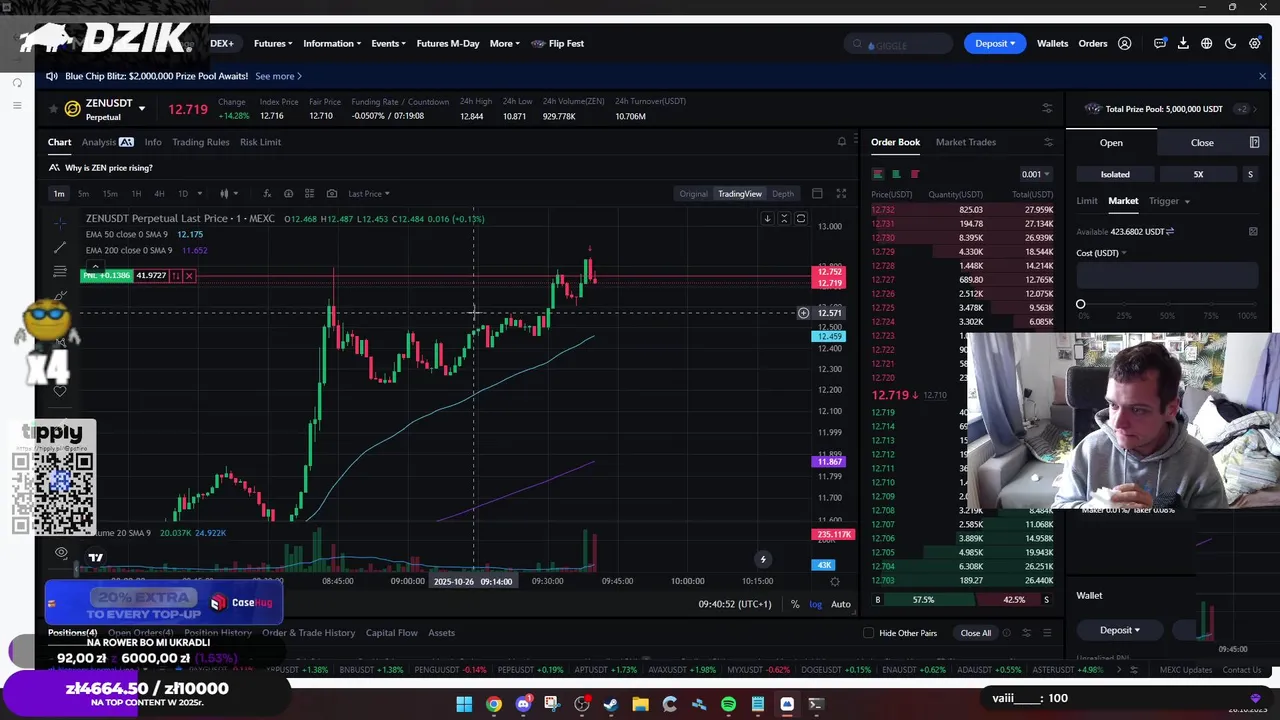Click the See more link in banner

click(x=278, y=76)
